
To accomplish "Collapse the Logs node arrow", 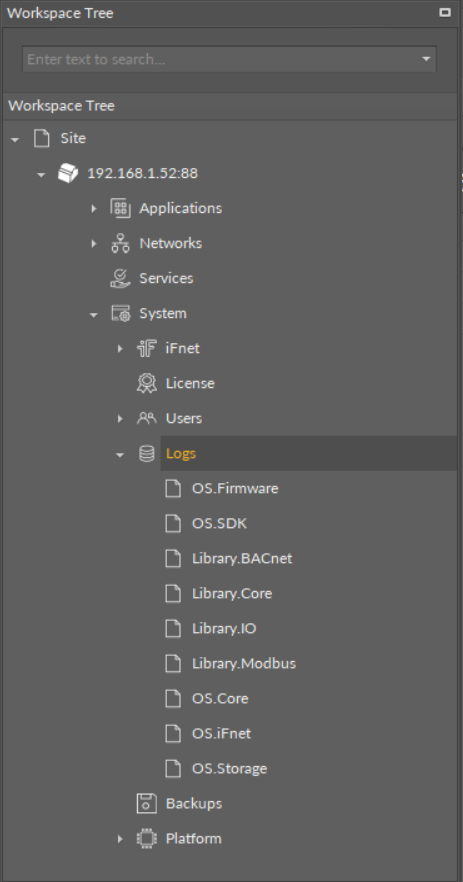I will pos(120,454).
